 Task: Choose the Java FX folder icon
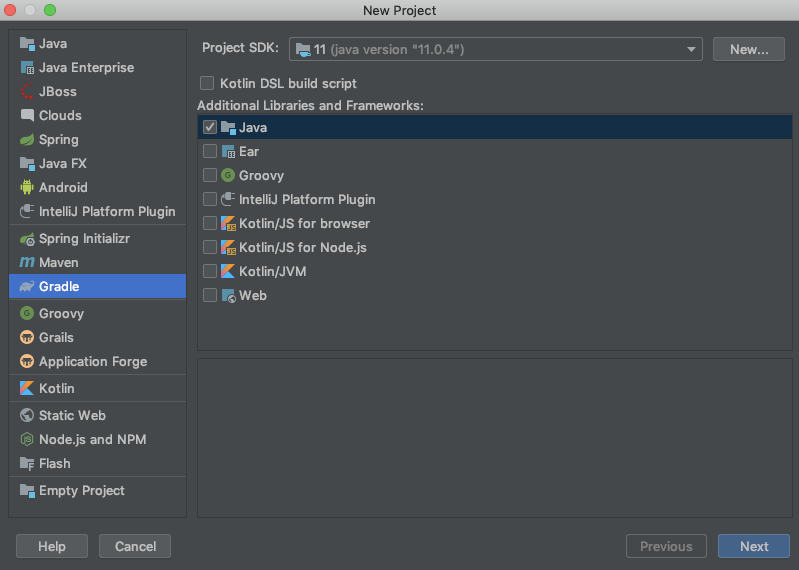point(27,164)
